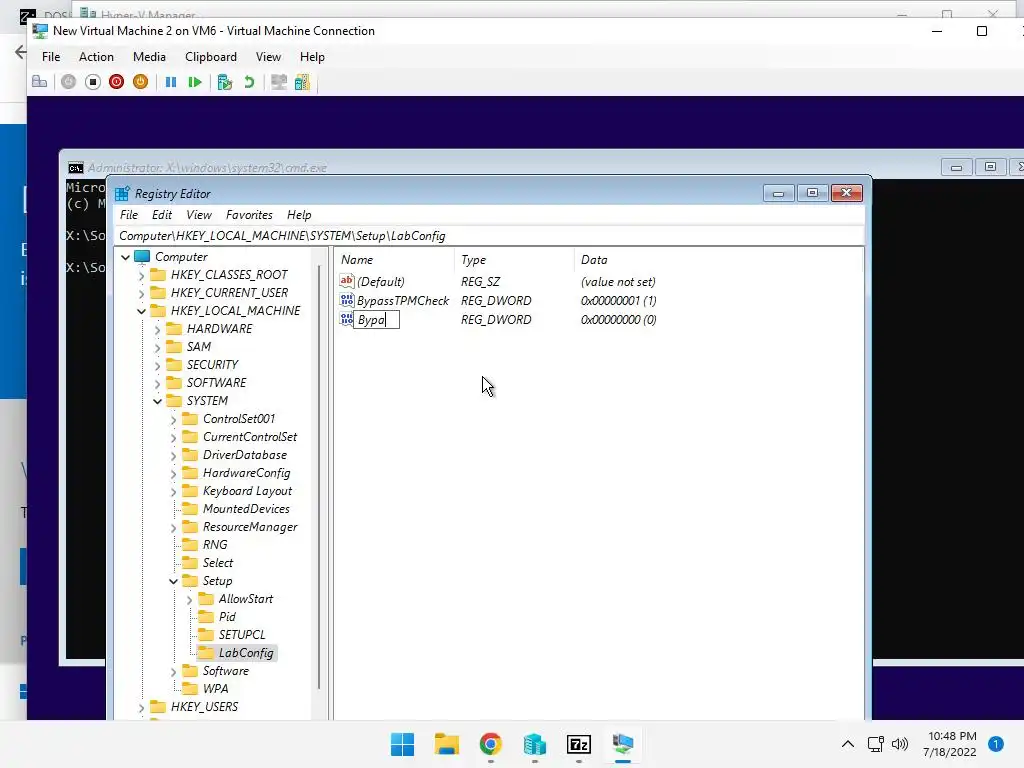Collapse the Computer tree node
This screenshot has width=1024, height=768.
(x=125, y=257)
